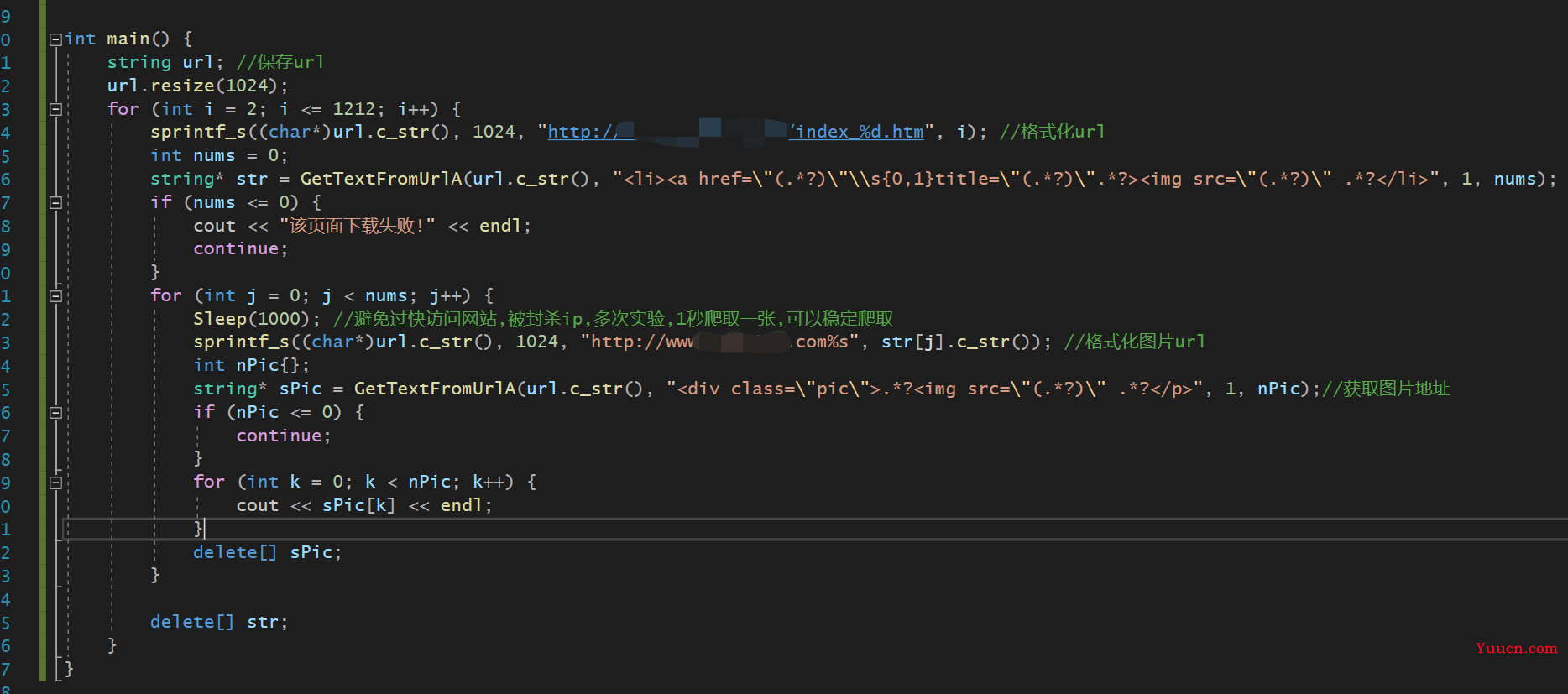
Task: Collapse the for loop over k < nPic
Action: [55, 483]
